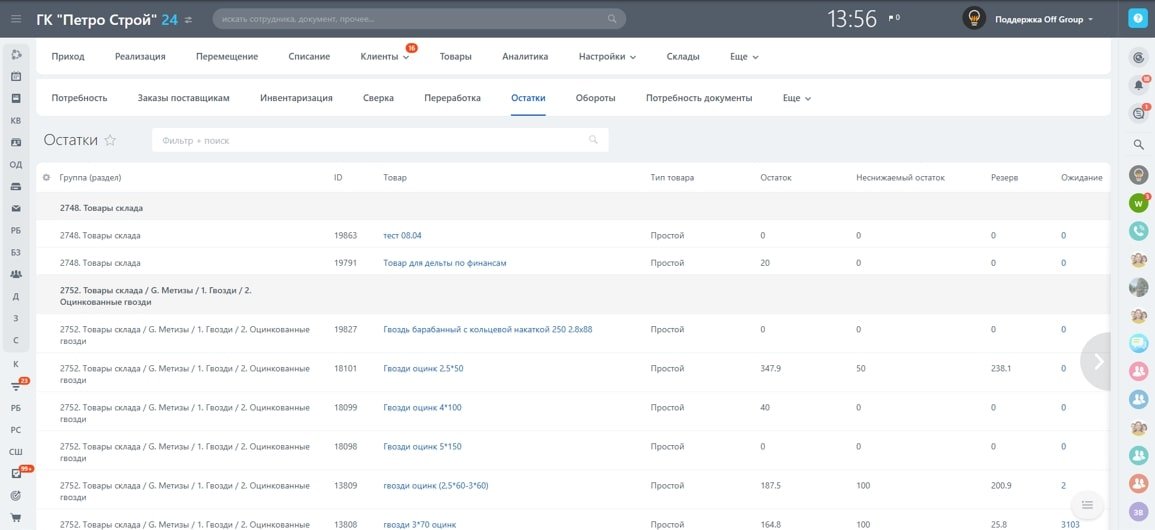Open the hamburger main menu
The width and height of the screenshot is (1155, 530).
pyautogui.click(x=16, y=19)
